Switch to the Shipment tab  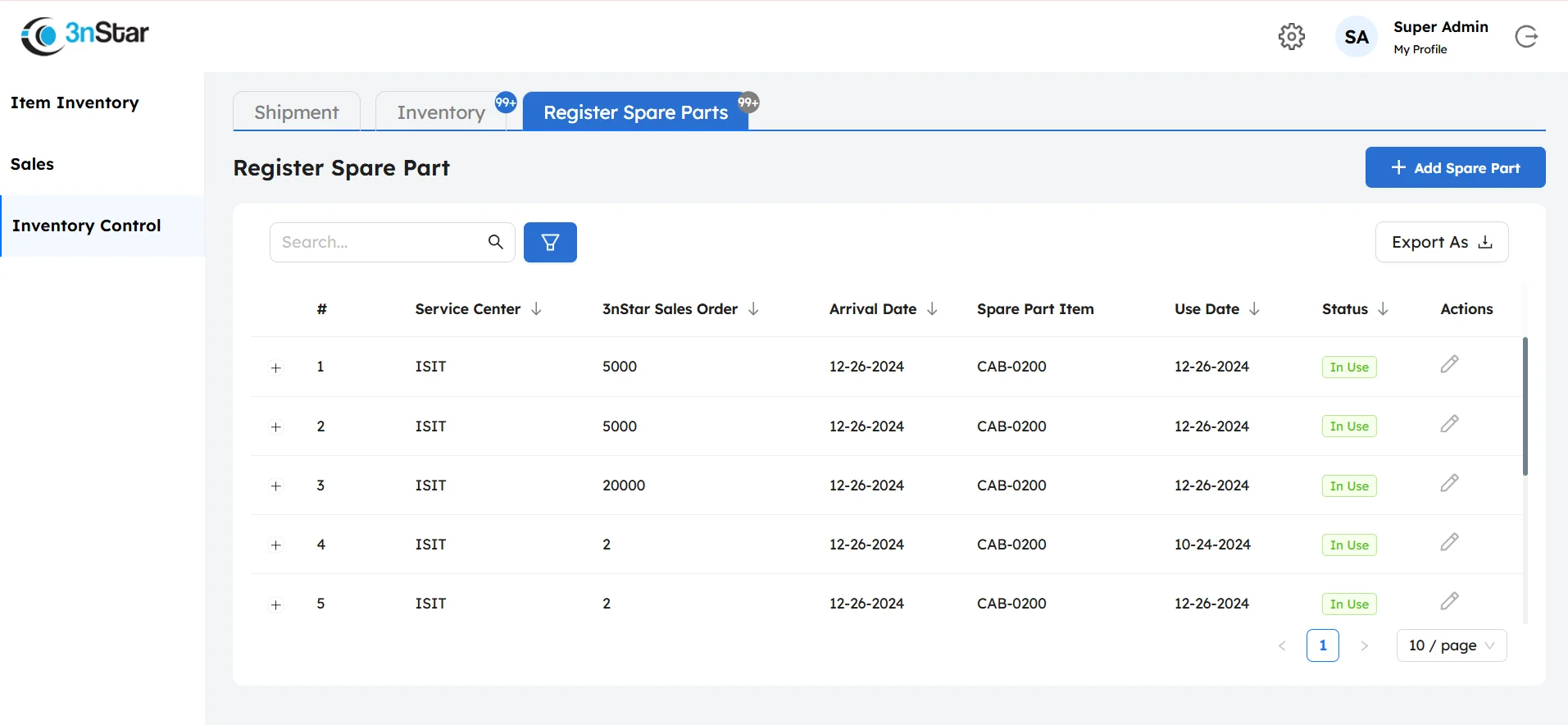[297, 112]
